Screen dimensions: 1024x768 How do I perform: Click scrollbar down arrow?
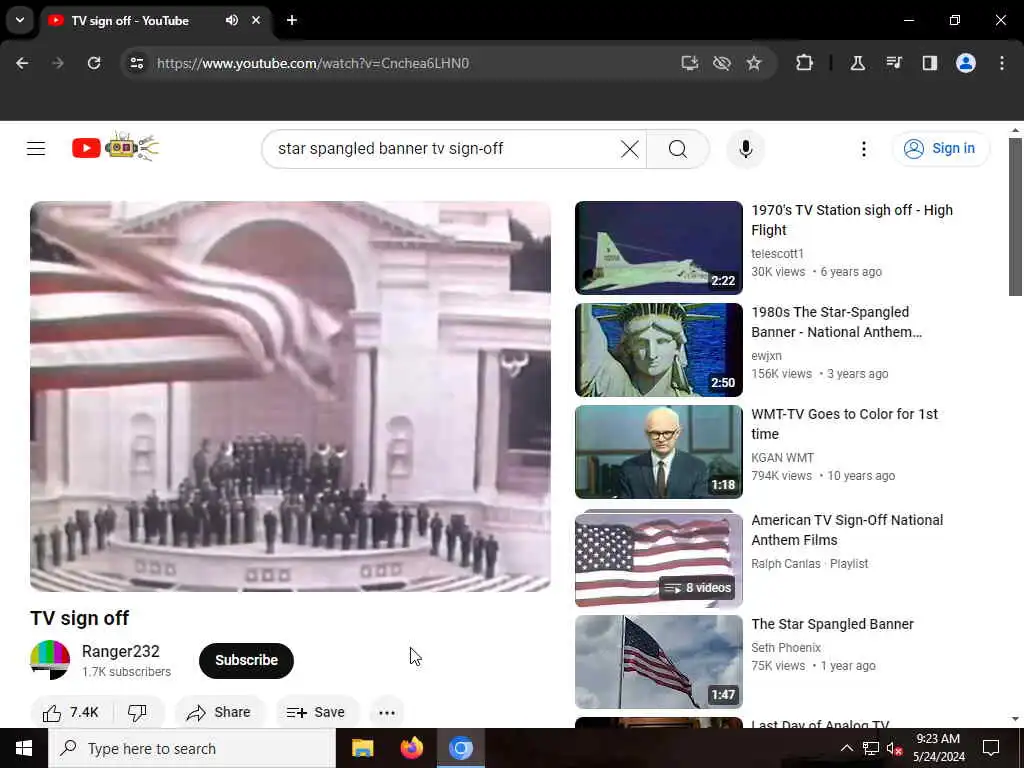(1015, 719)
